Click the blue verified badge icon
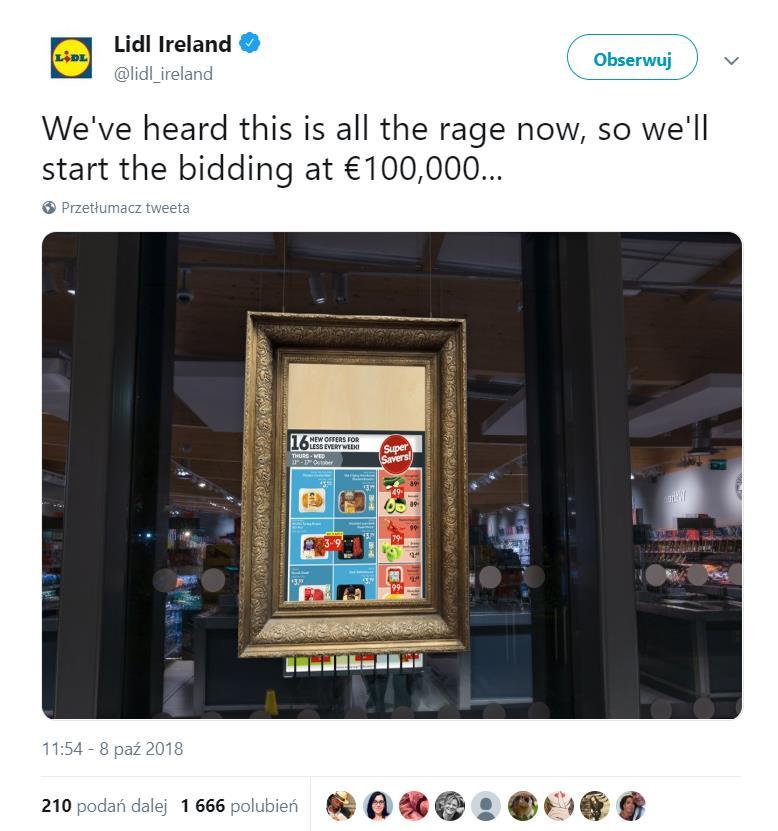This screenshot has width=778, height=831. point(250,43)
